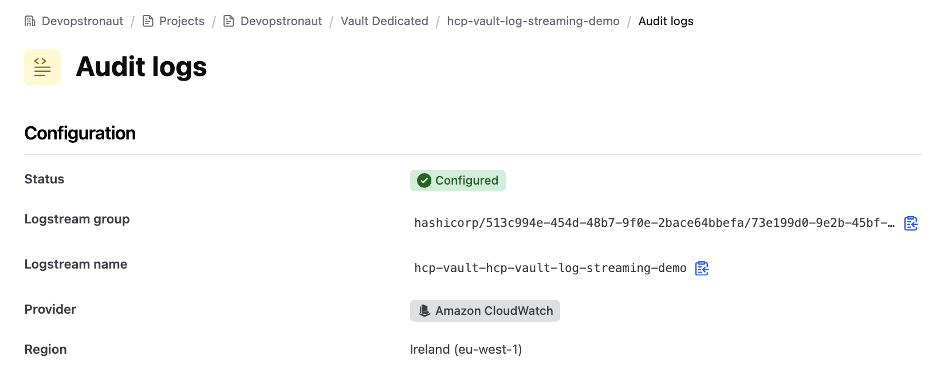Click the document icon before Projects breadcrumb

148,21
